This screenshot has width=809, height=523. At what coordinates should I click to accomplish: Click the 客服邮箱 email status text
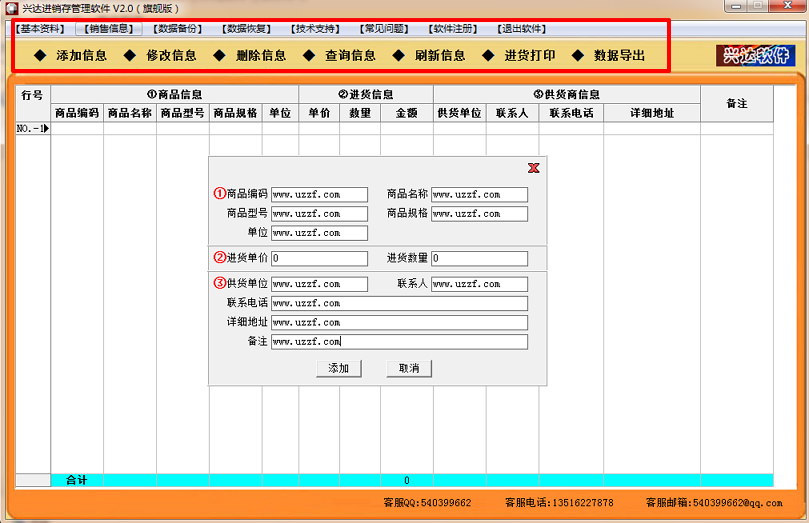(x=714, y=502)
